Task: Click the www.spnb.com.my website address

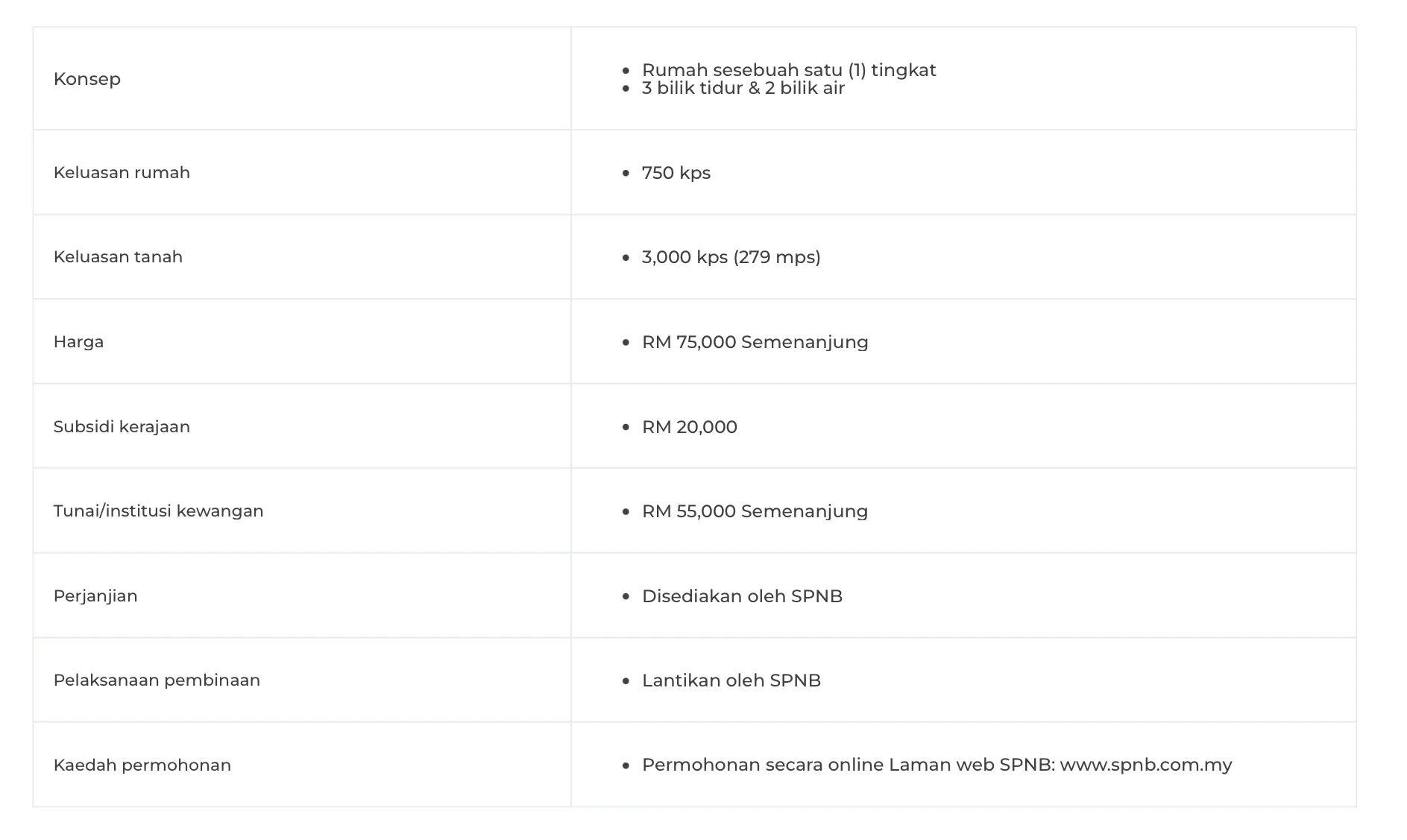Action: tap(1145, 765)
